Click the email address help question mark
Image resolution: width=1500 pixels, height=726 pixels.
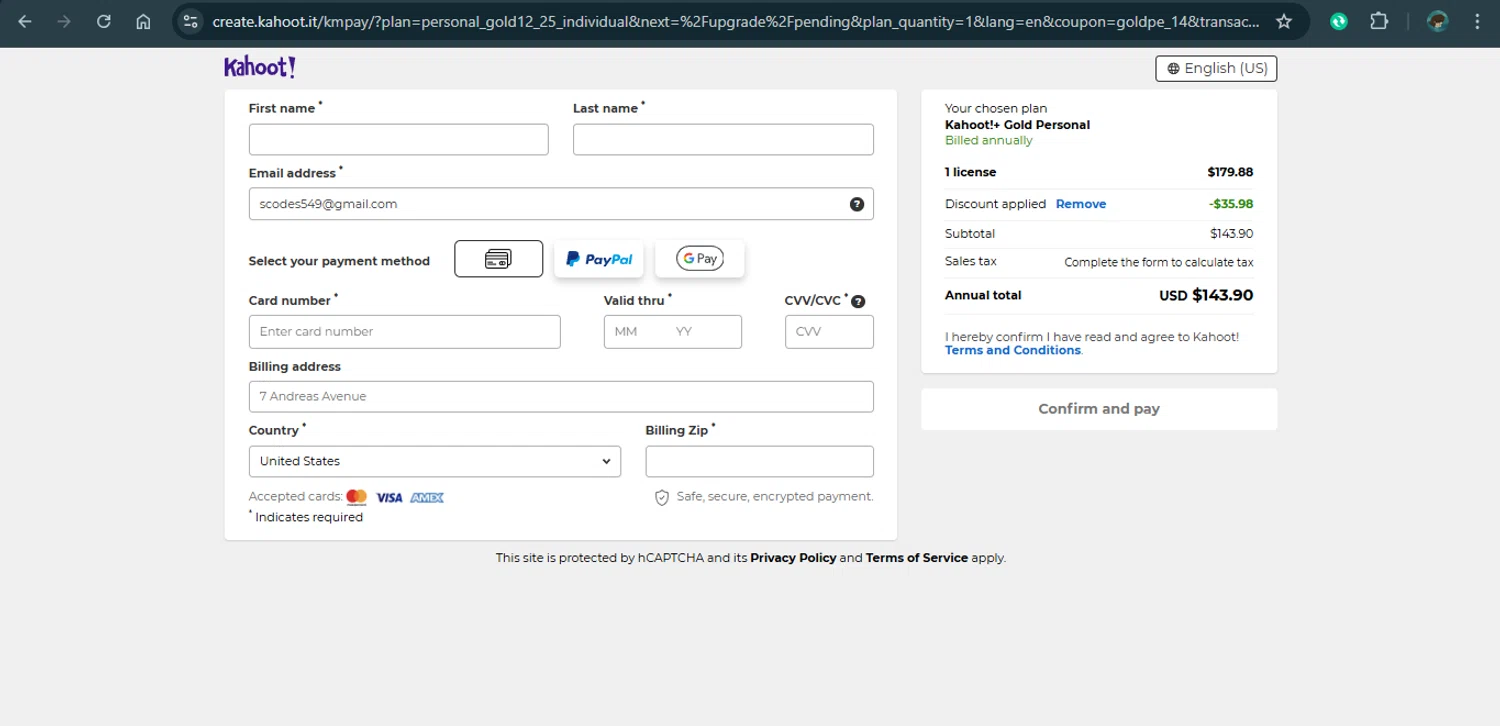click(x=857, y=204)
